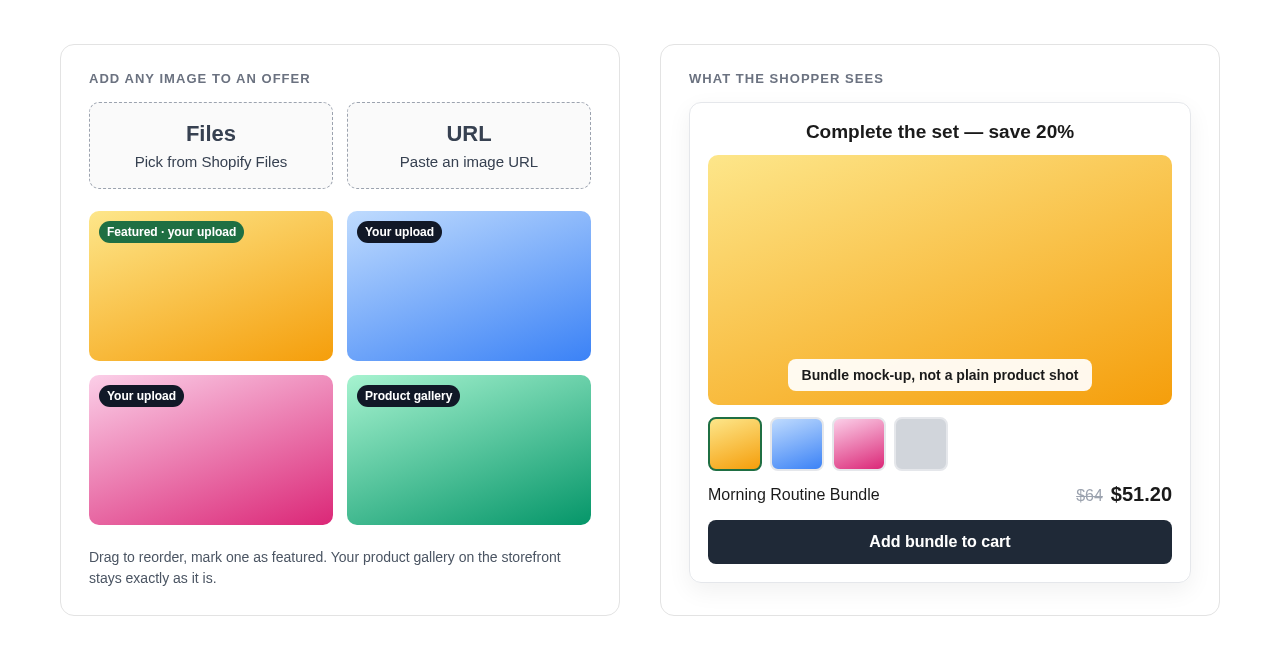The image size is (1280, 660).
Task: Pick the yellow thumbnail swatch in preview
Action: click(x=735, y=444)
